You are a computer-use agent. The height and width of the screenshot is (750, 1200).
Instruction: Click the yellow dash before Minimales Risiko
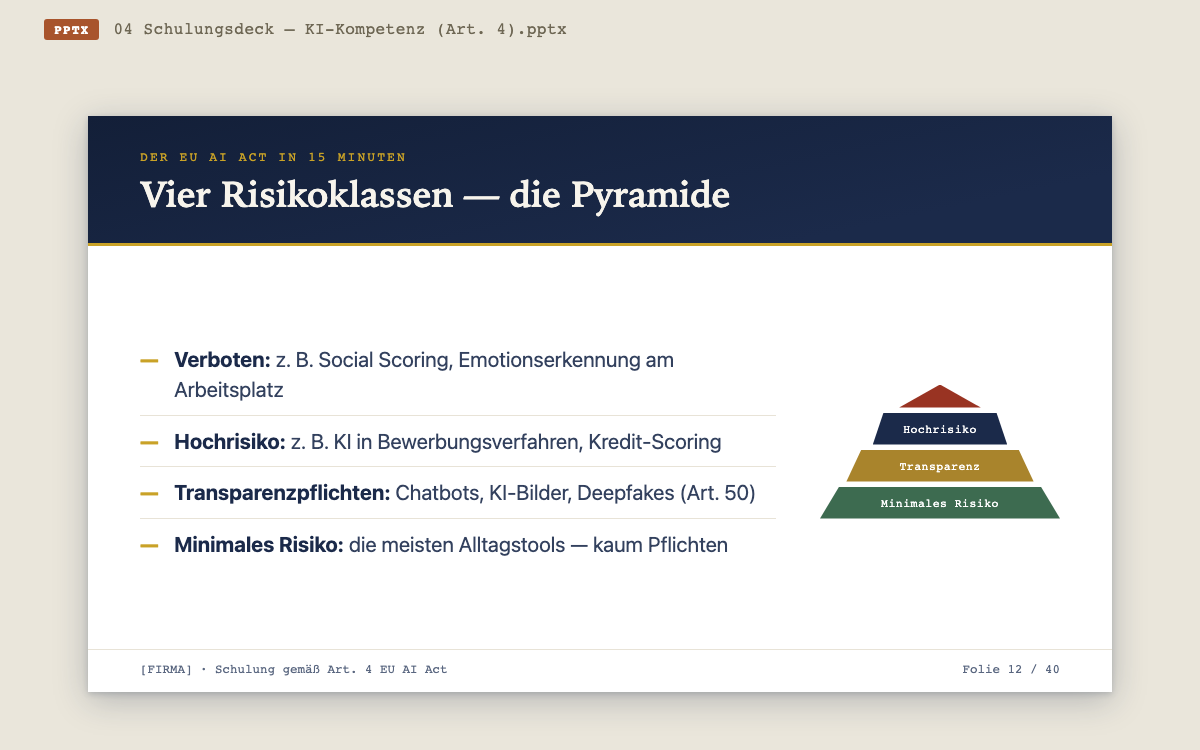(x=149, y=545)
